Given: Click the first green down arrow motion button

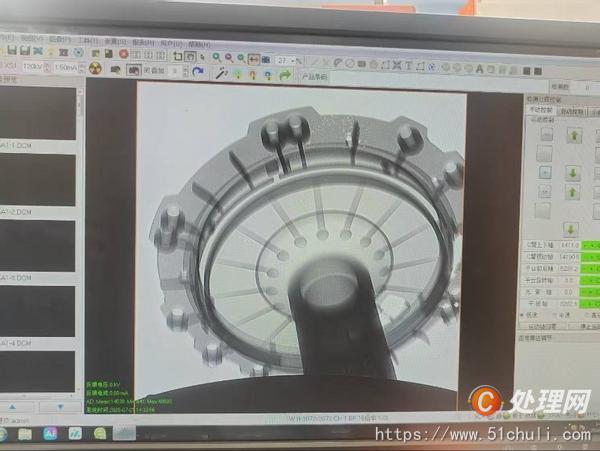Looking at the screenshot, I should [x=573, y=173].
